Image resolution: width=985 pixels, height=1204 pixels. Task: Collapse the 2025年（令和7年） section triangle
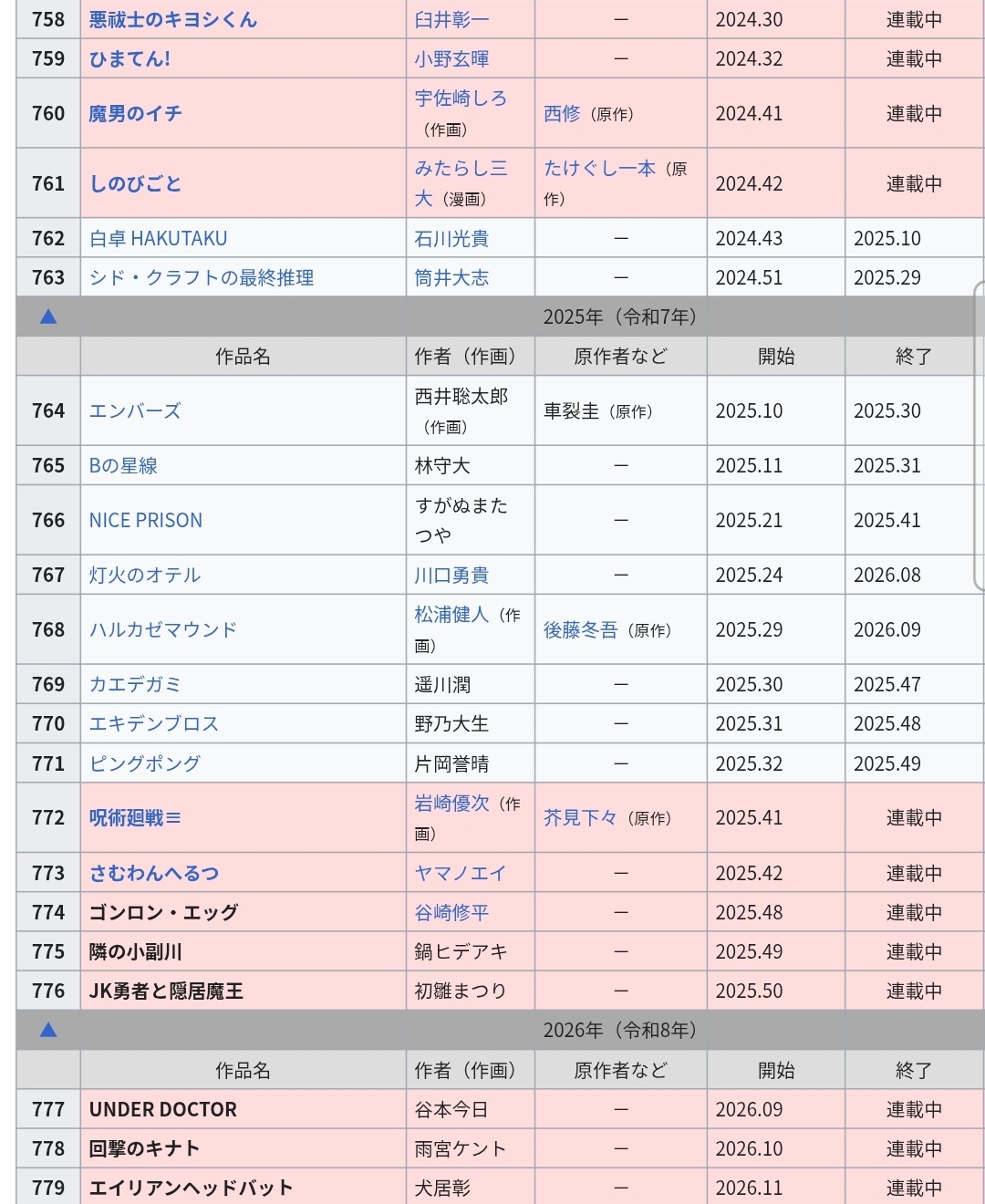[x=48, y=317]
